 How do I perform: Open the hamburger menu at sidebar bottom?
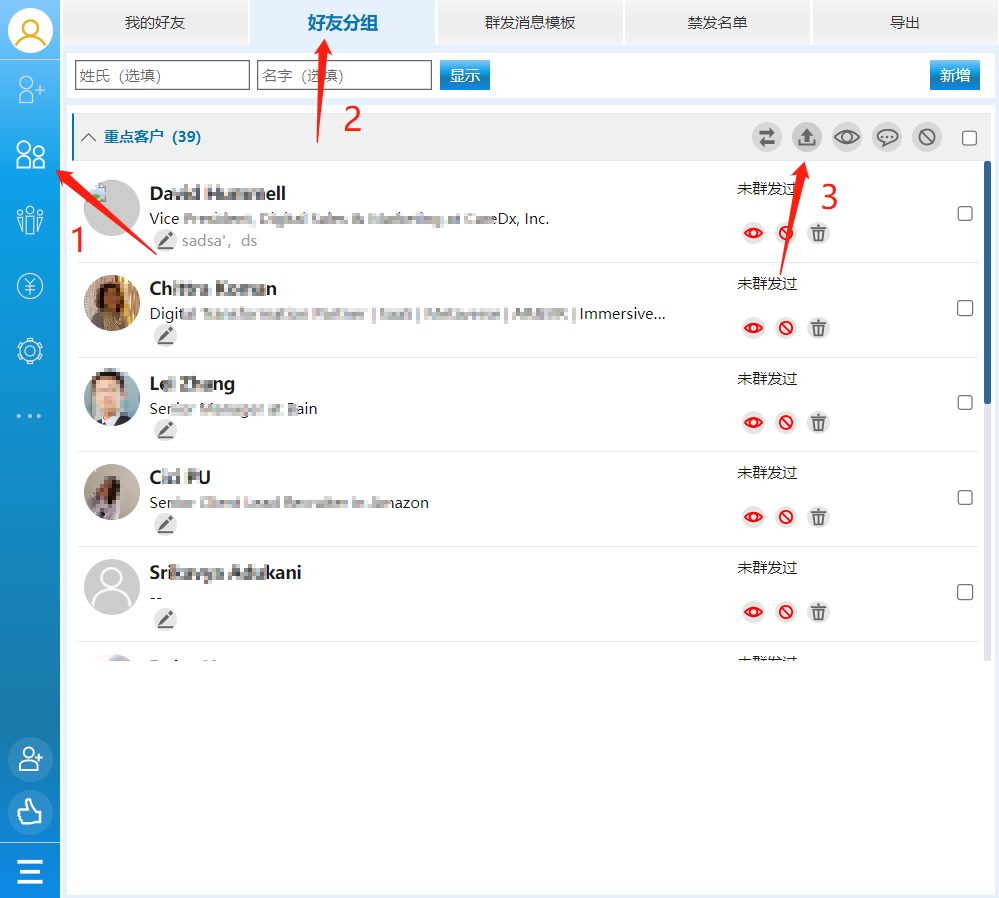tap(30, 871)
